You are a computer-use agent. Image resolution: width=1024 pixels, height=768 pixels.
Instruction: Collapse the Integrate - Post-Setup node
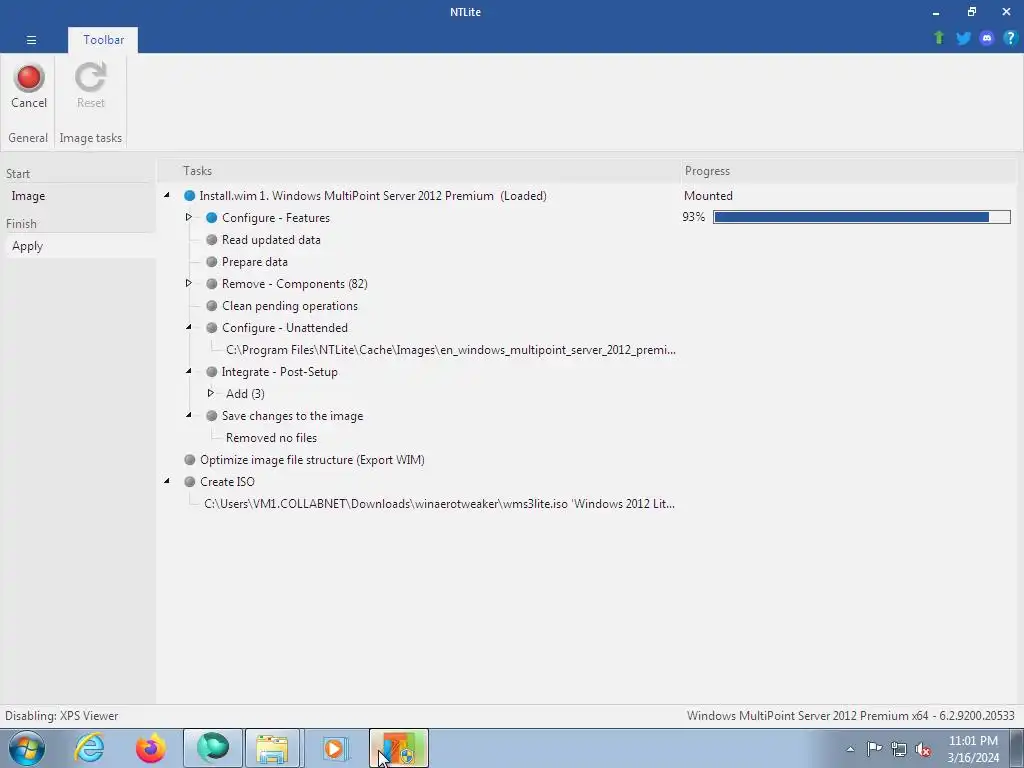(189, 371)
